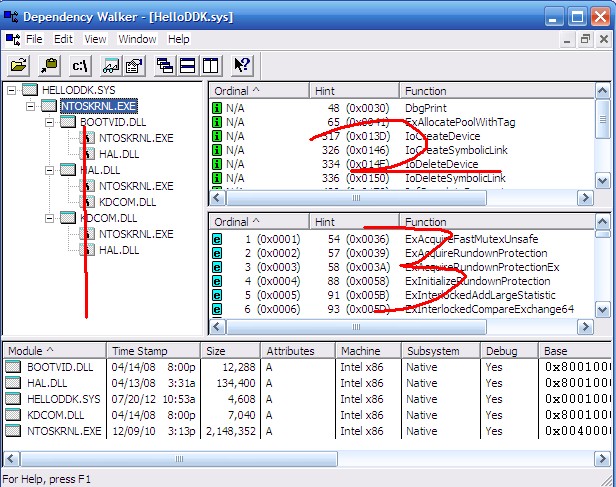
Task: Collapse the HAL.DLL tree branch under NTOSKRNL.EXE
Action: 50,170
